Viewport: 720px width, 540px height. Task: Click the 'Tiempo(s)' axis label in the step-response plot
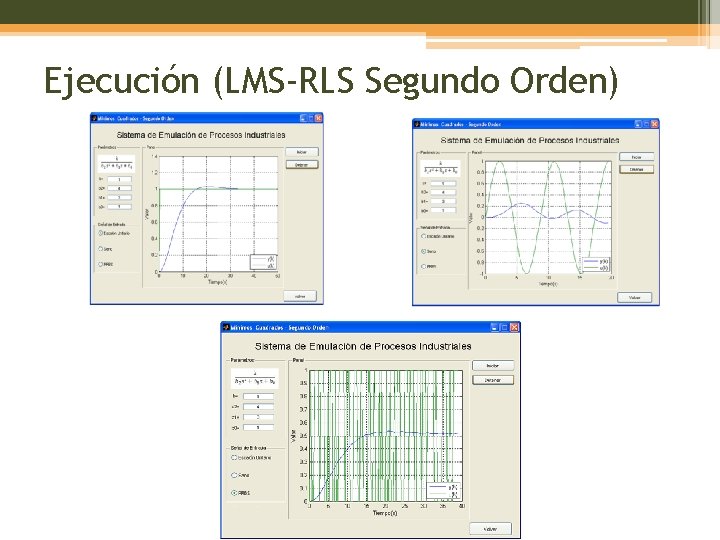coord(217,282)
